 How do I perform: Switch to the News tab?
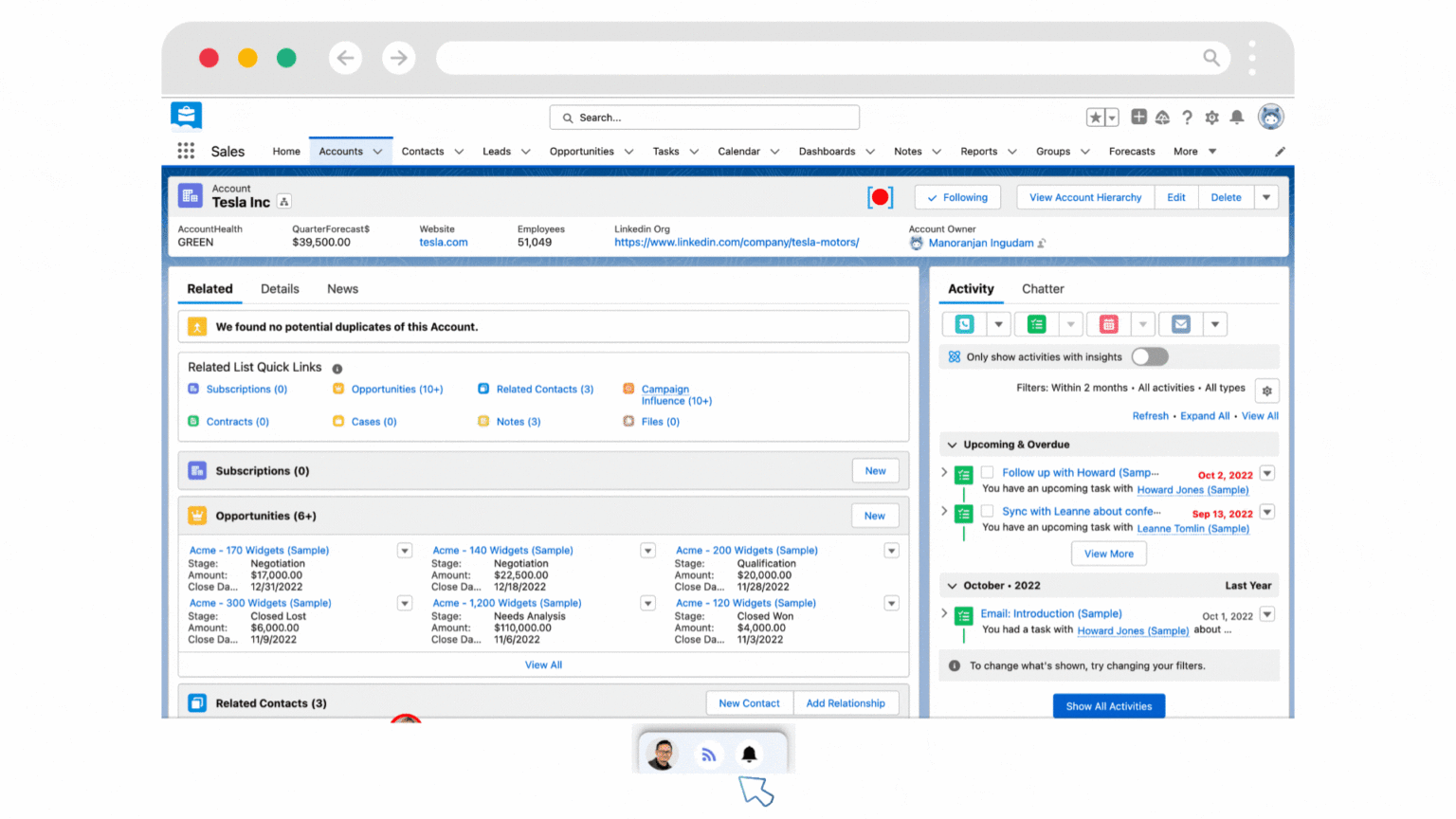342,289
